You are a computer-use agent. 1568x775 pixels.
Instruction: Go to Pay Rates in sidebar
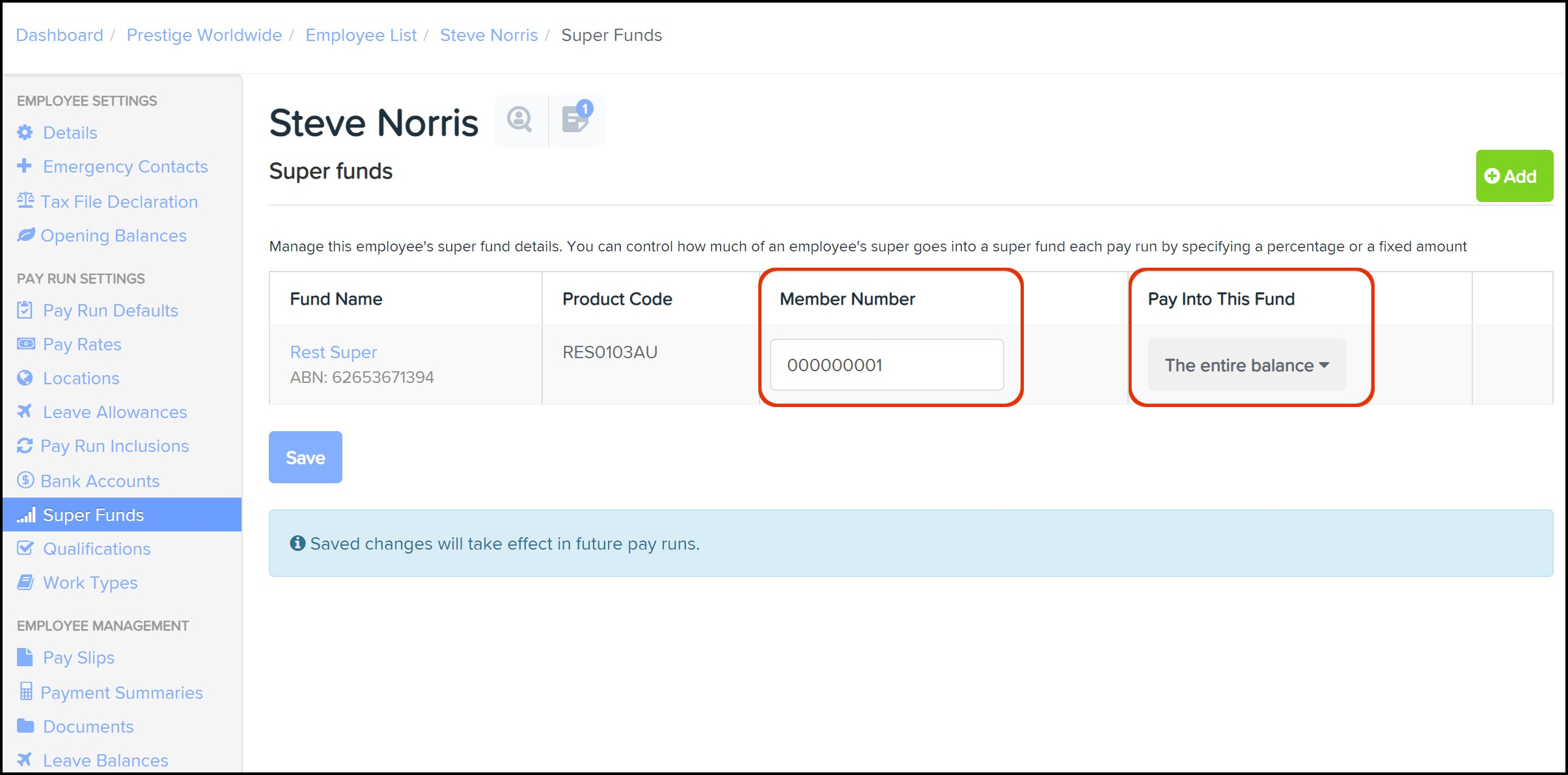tap(82, 345)
